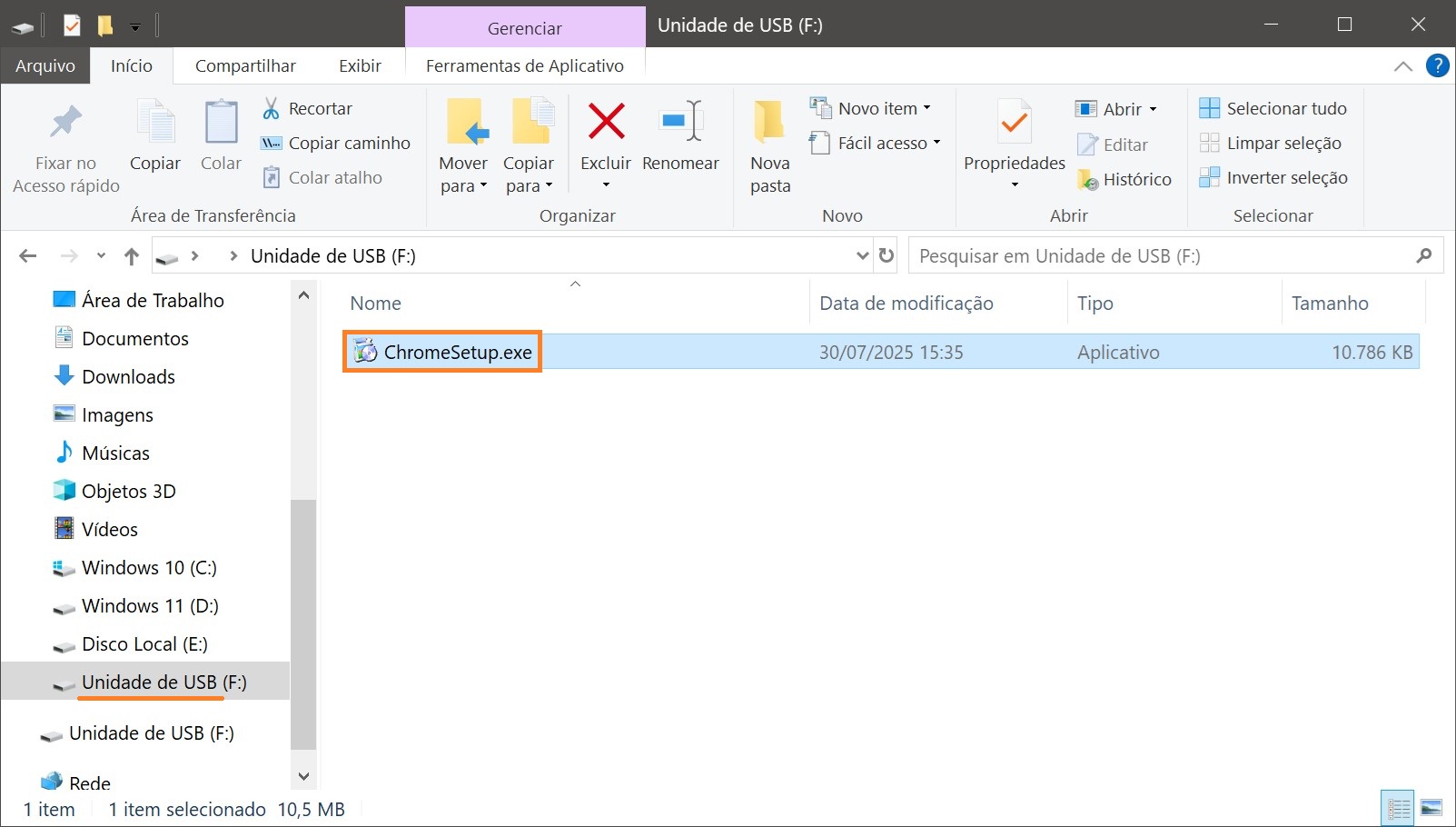Open the Help question mark icon
This screenshot has height=827, width=1456.
tap(1438, 65)
